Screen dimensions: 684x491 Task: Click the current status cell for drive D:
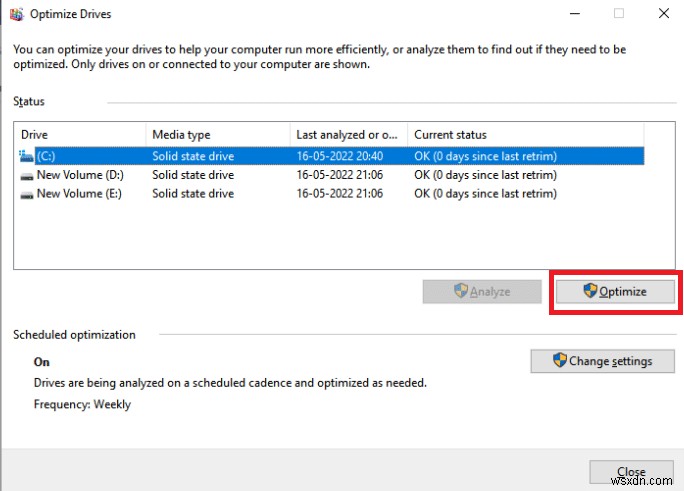click(485, 175)
